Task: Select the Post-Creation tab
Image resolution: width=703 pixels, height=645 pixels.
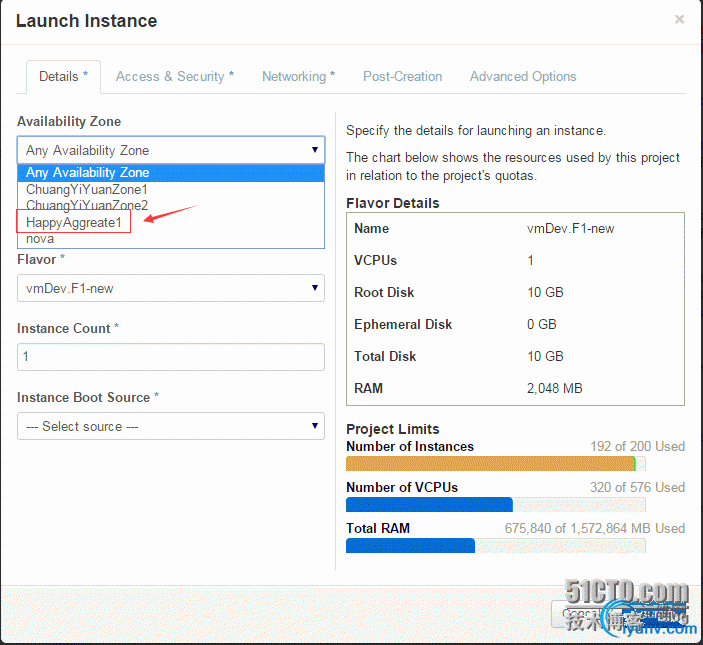Action: [402, 77]
